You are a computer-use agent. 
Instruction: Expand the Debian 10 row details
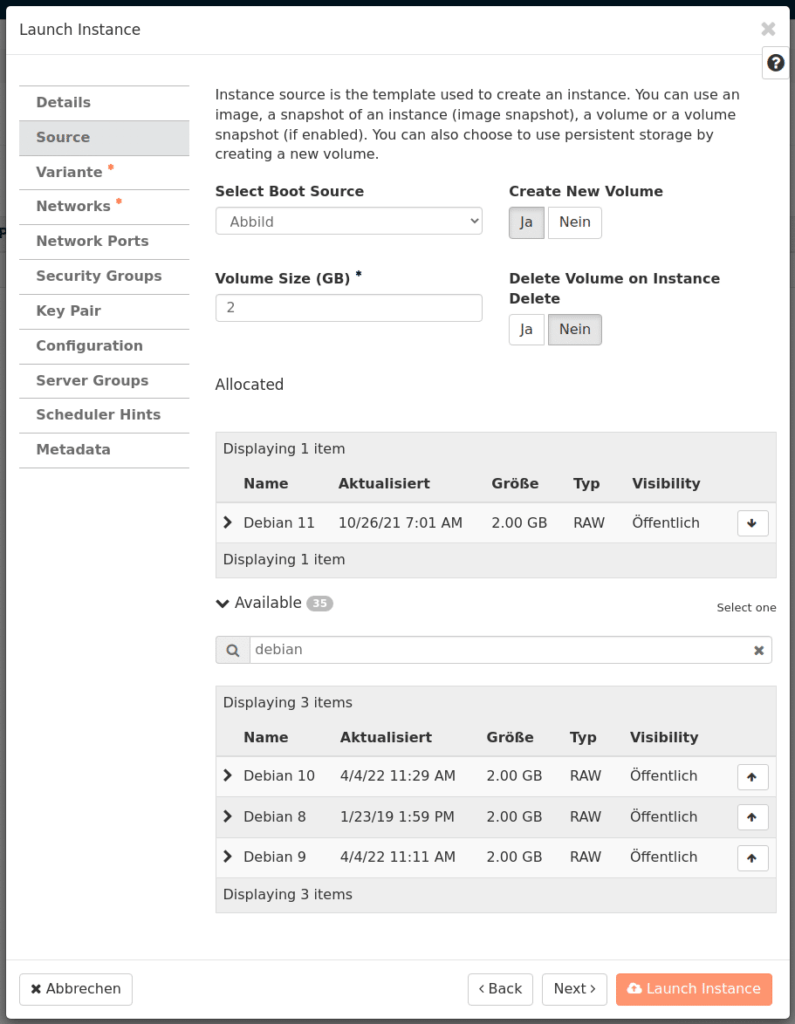pos(228,776)
